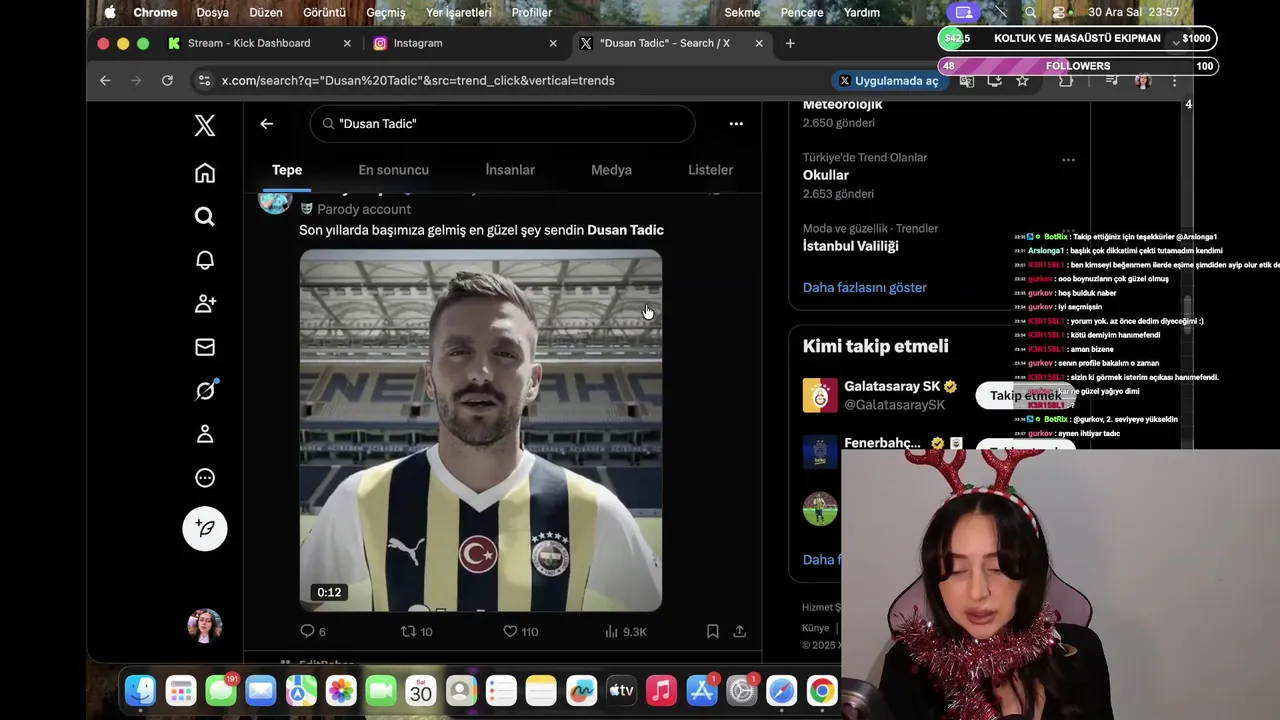
Task: Open the Explore magnifier in X sidebar
Action: coord(204,216)
